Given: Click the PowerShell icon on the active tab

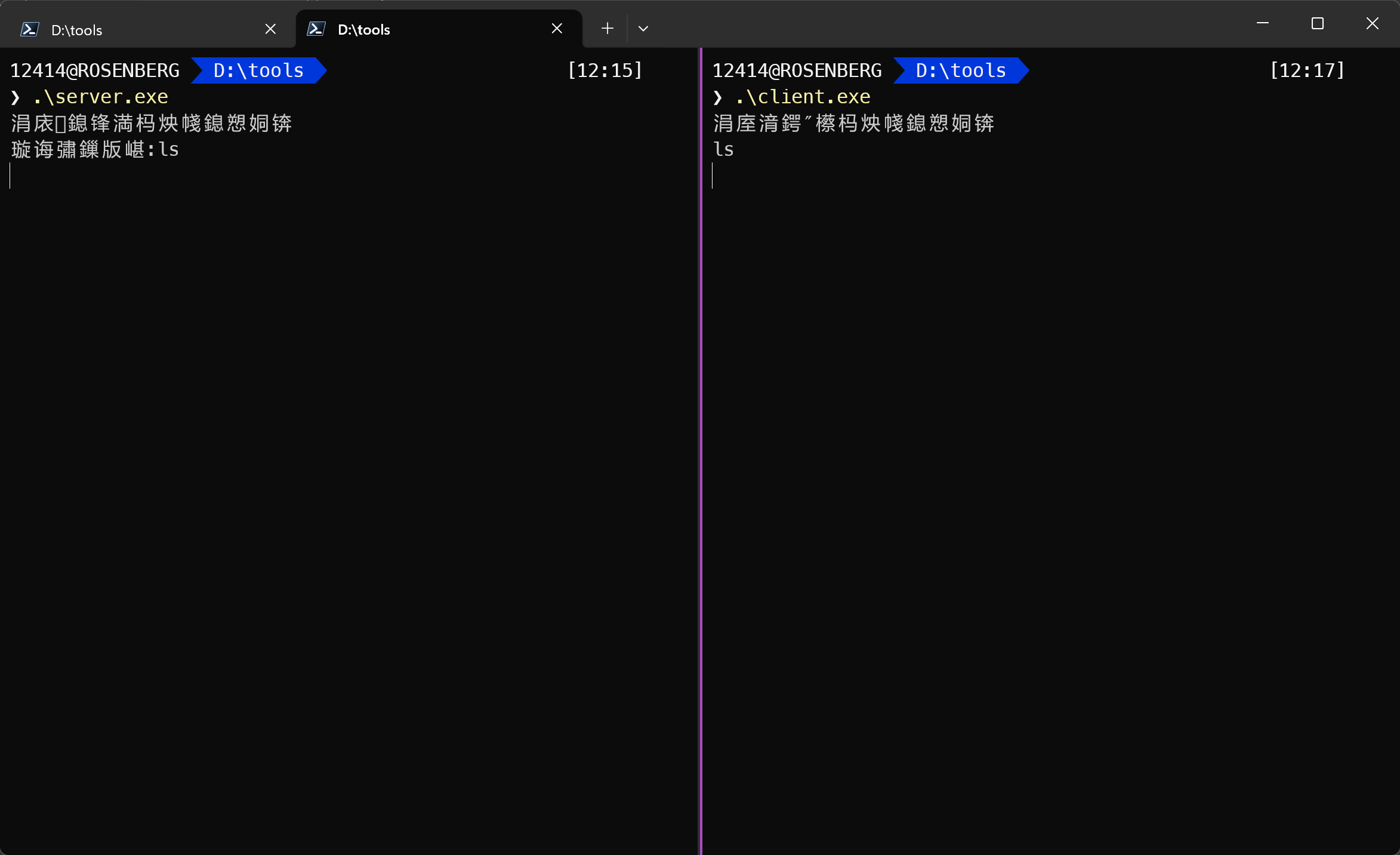Looking at the screenshot, I should coord(316,29).
